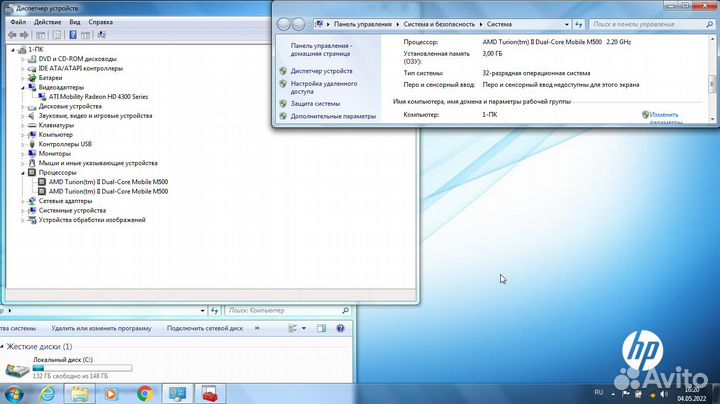Select the Контроллеры USB category icon
The height and width of the screenshot is (404, 720).
click(32, 144)
